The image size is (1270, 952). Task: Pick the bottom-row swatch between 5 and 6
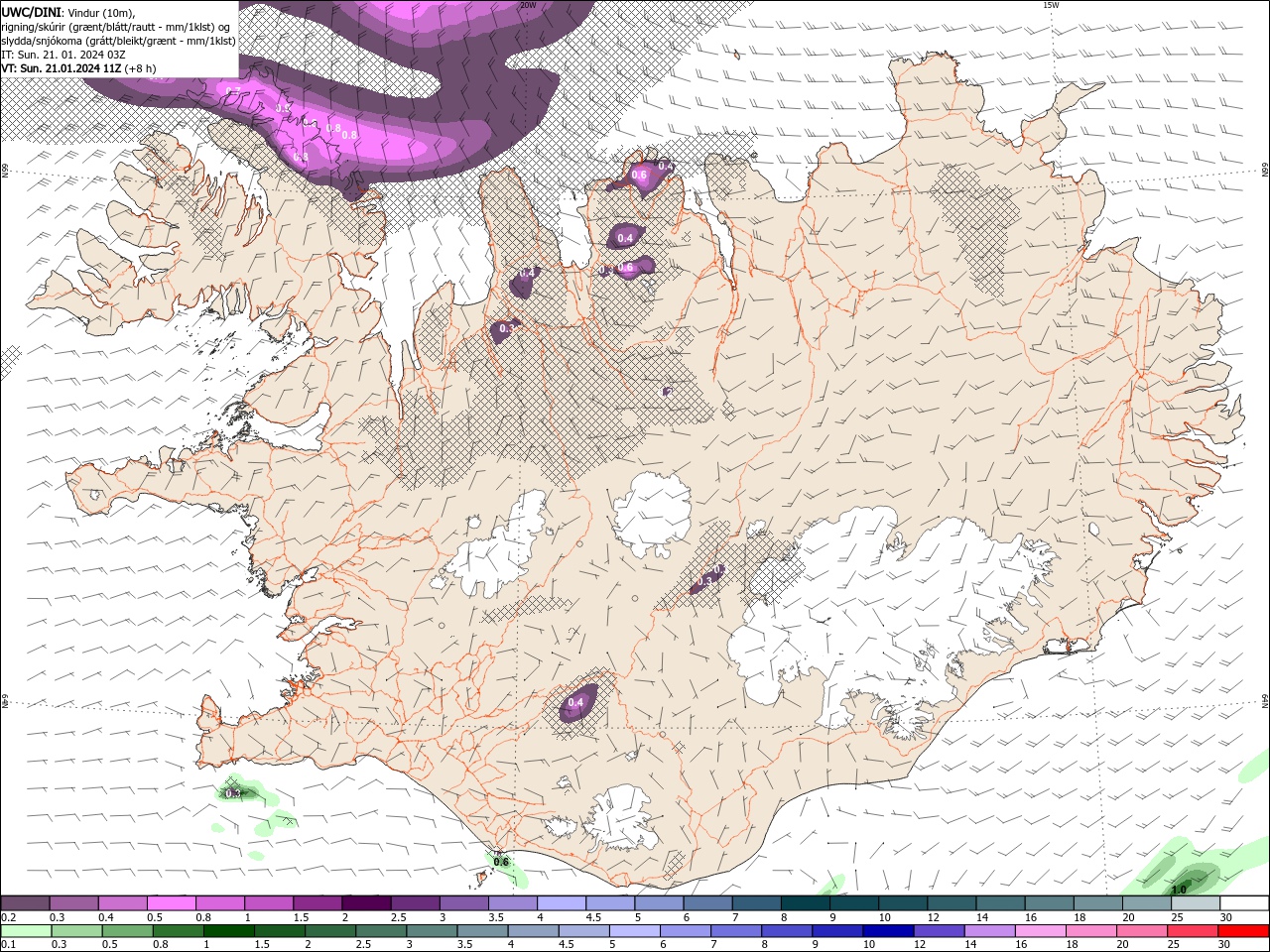coord(634,931)
